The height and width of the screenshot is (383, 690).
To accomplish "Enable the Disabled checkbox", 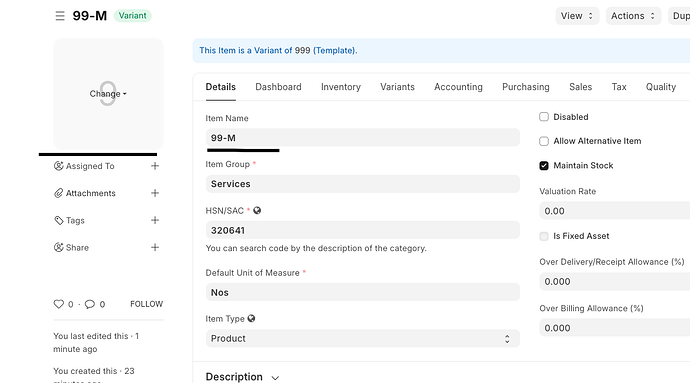I will [544, 117].
